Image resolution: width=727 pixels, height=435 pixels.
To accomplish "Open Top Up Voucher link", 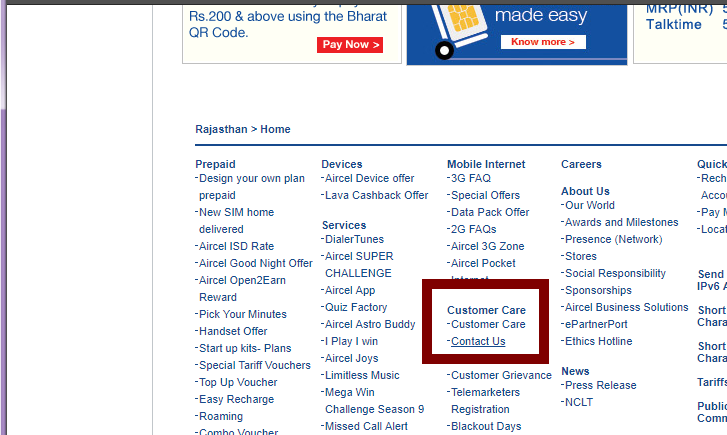I will coord(238,383).
